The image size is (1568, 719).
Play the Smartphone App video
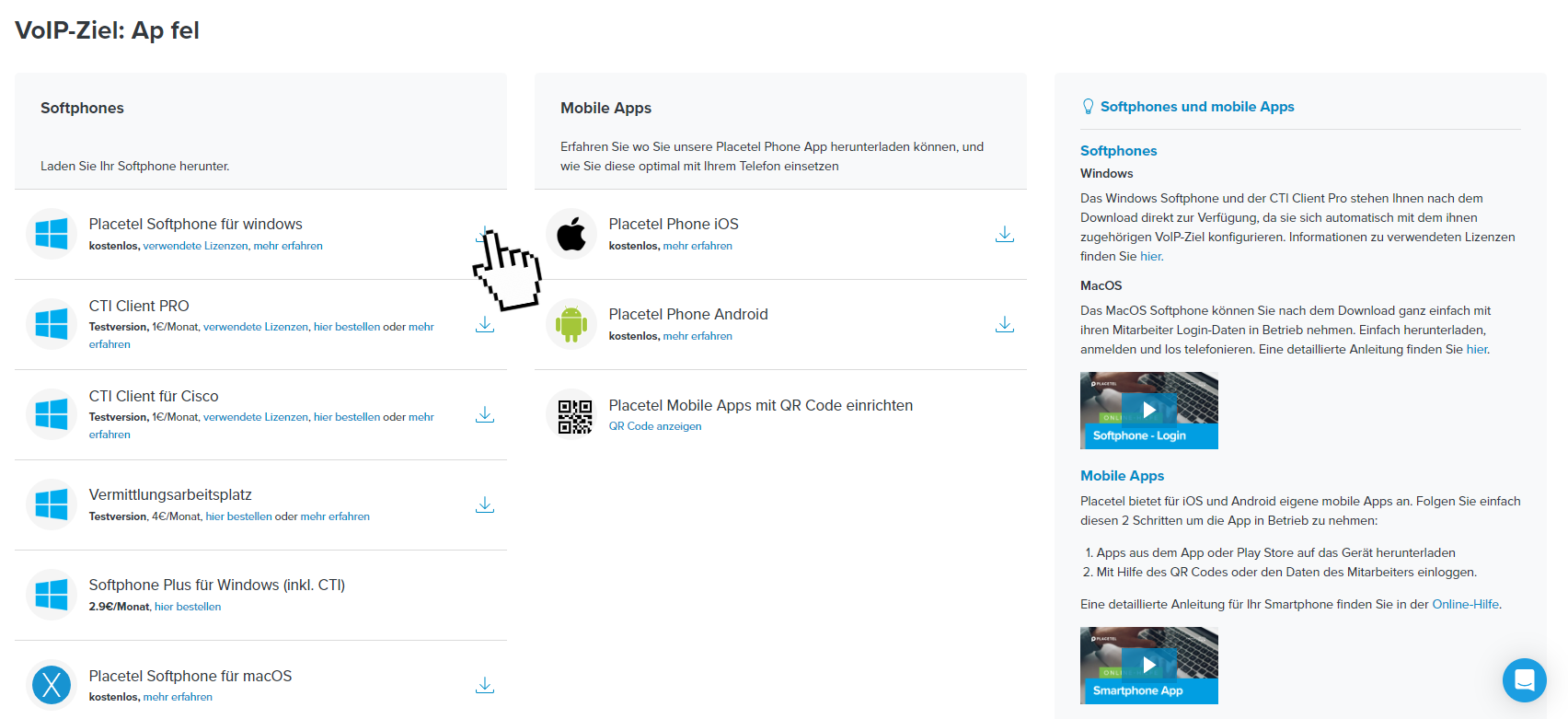1149,665
